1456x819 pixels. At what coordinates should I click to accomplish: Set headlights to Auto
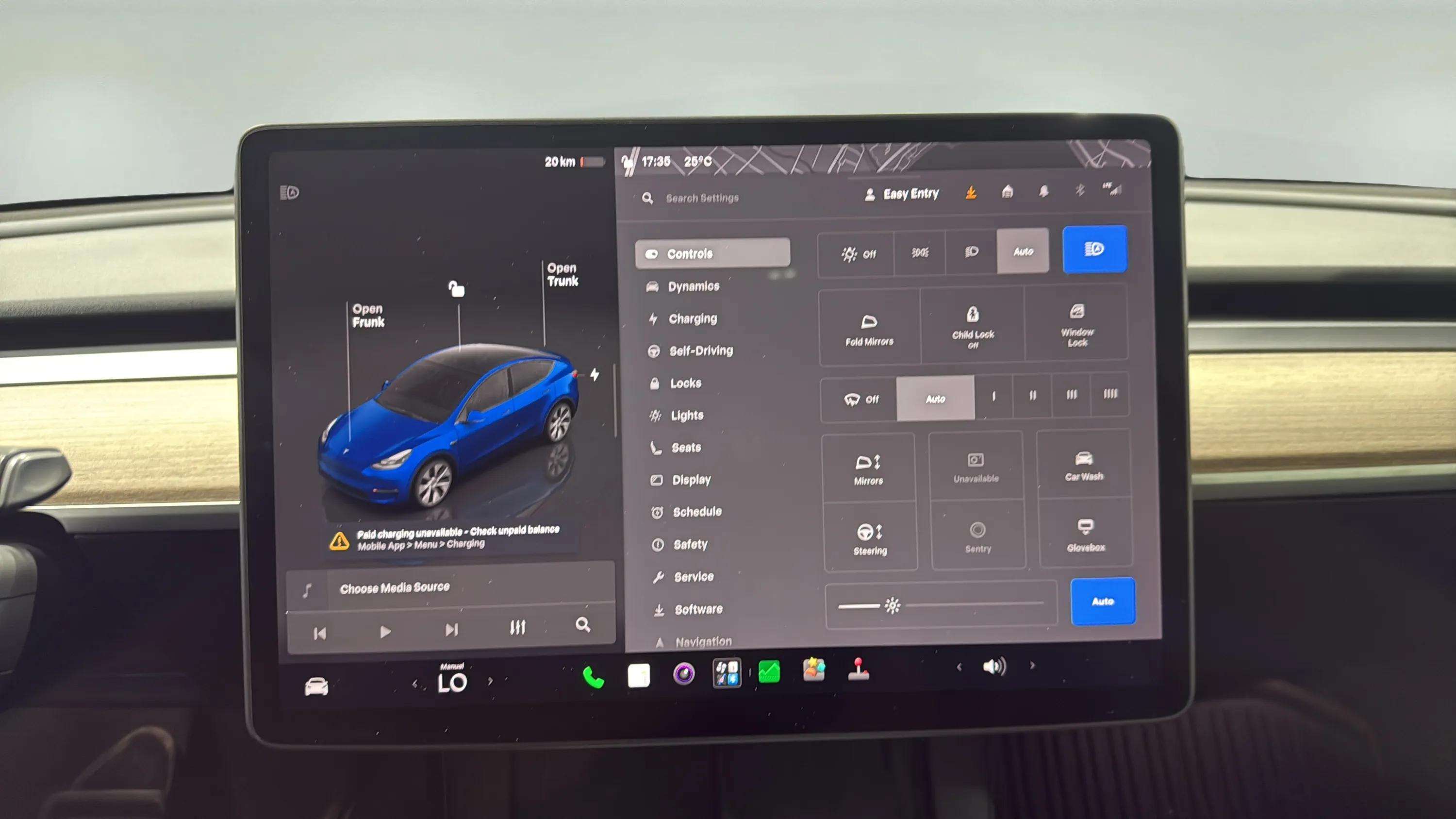[x=1023, y=251]
